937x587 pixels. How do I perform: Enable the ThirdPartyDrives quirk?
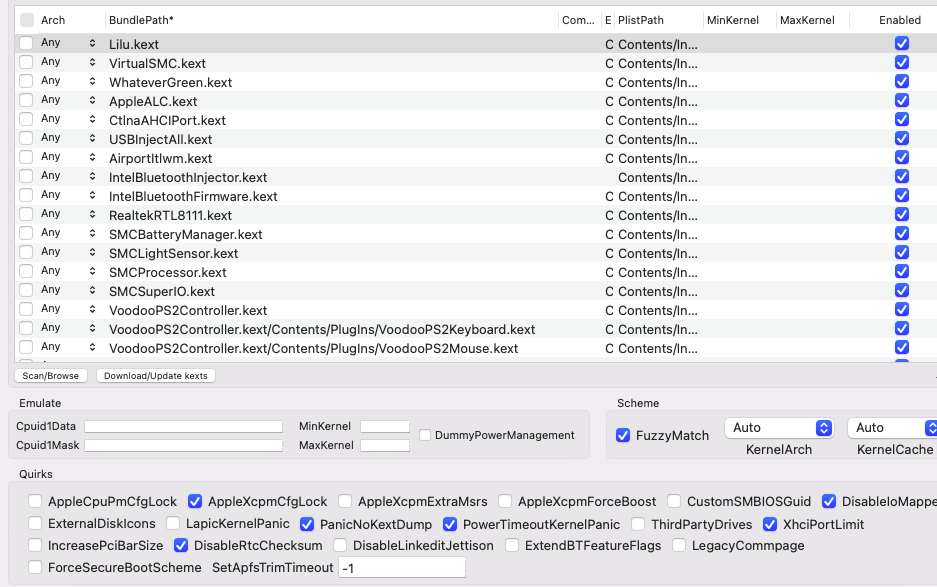[638, 524]
